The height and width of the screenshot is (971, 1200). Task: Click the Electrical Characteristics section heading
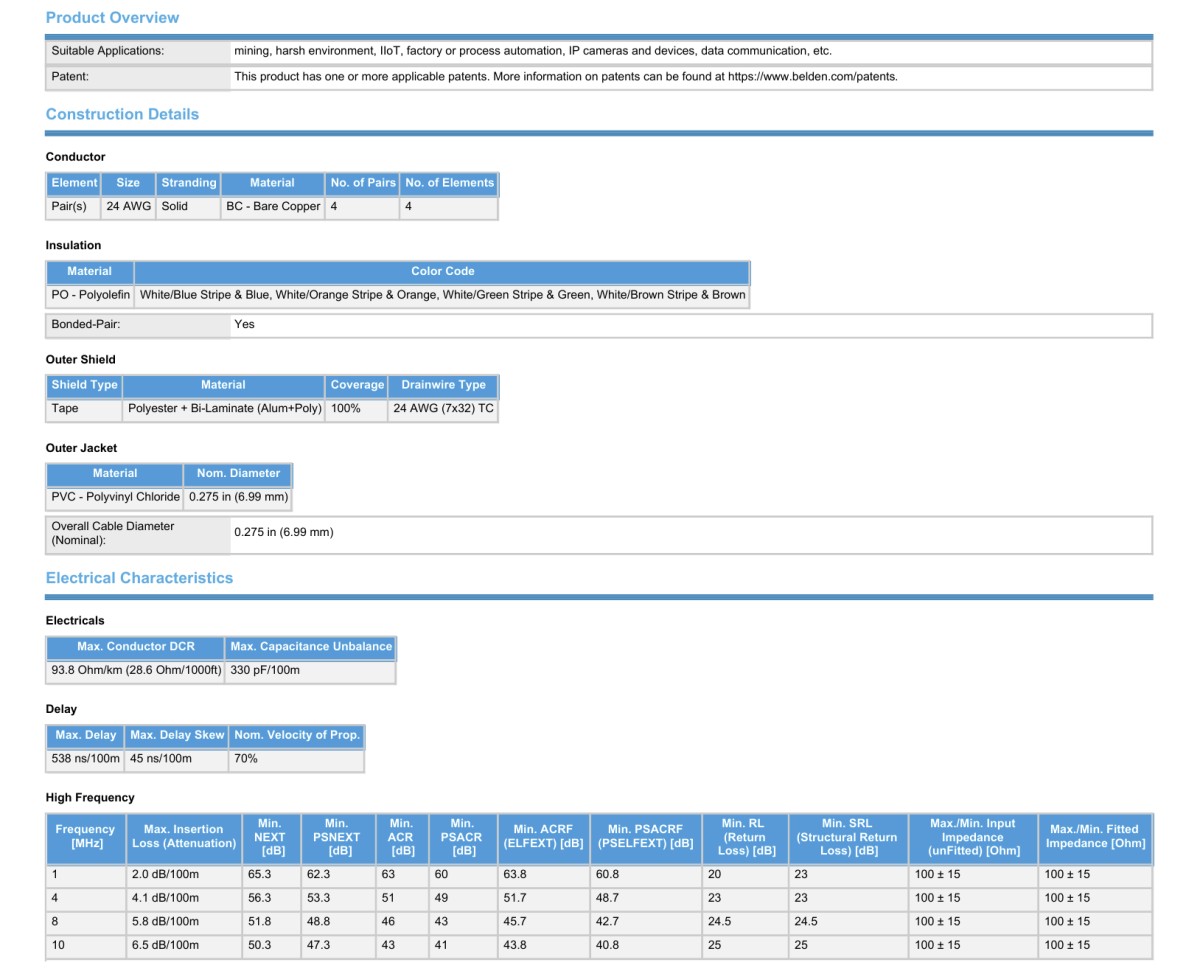coord(139,578)
